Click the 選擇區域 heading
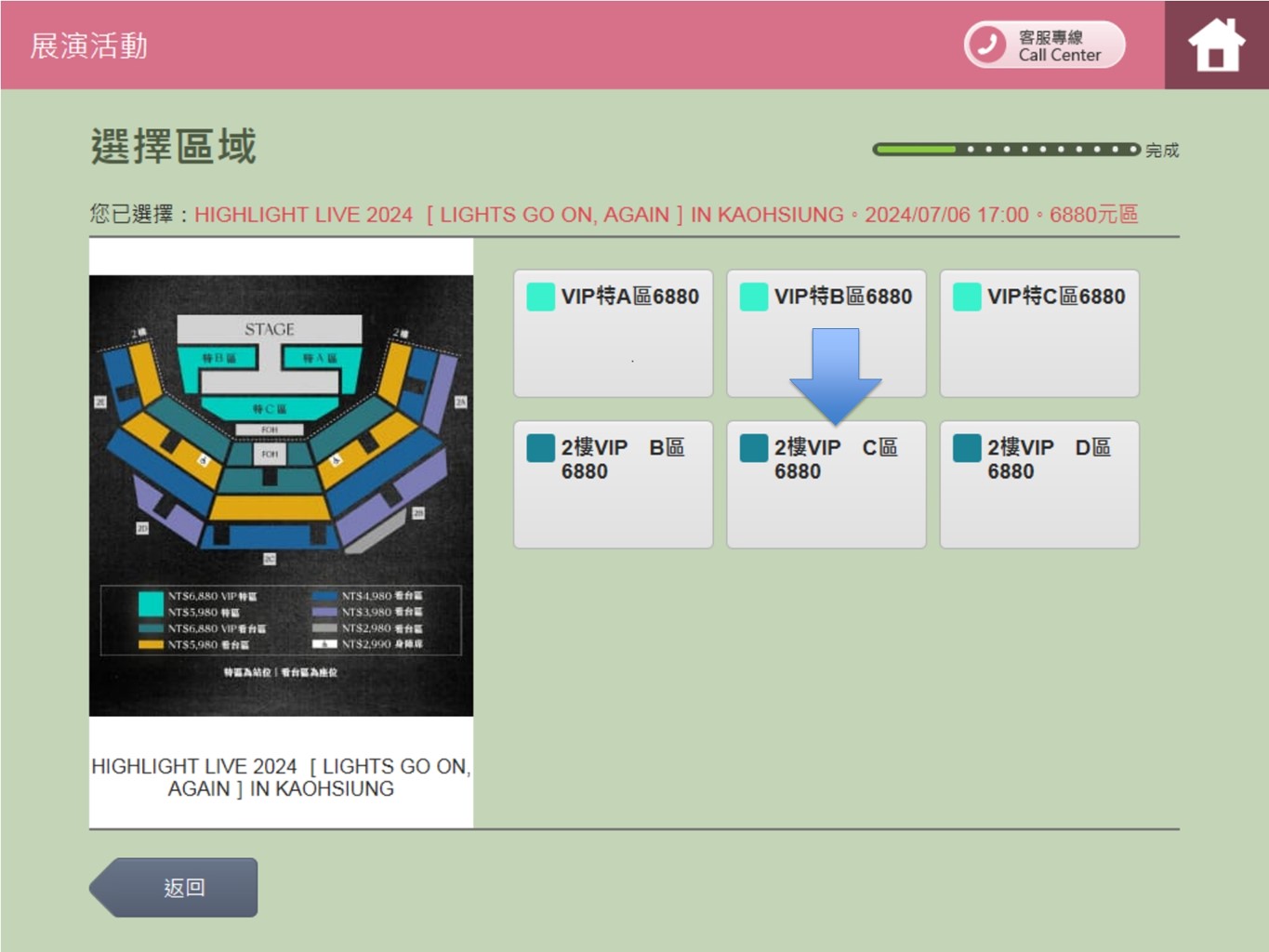Viewport: 1269px width, 952px height. click(x=173, y=147)
